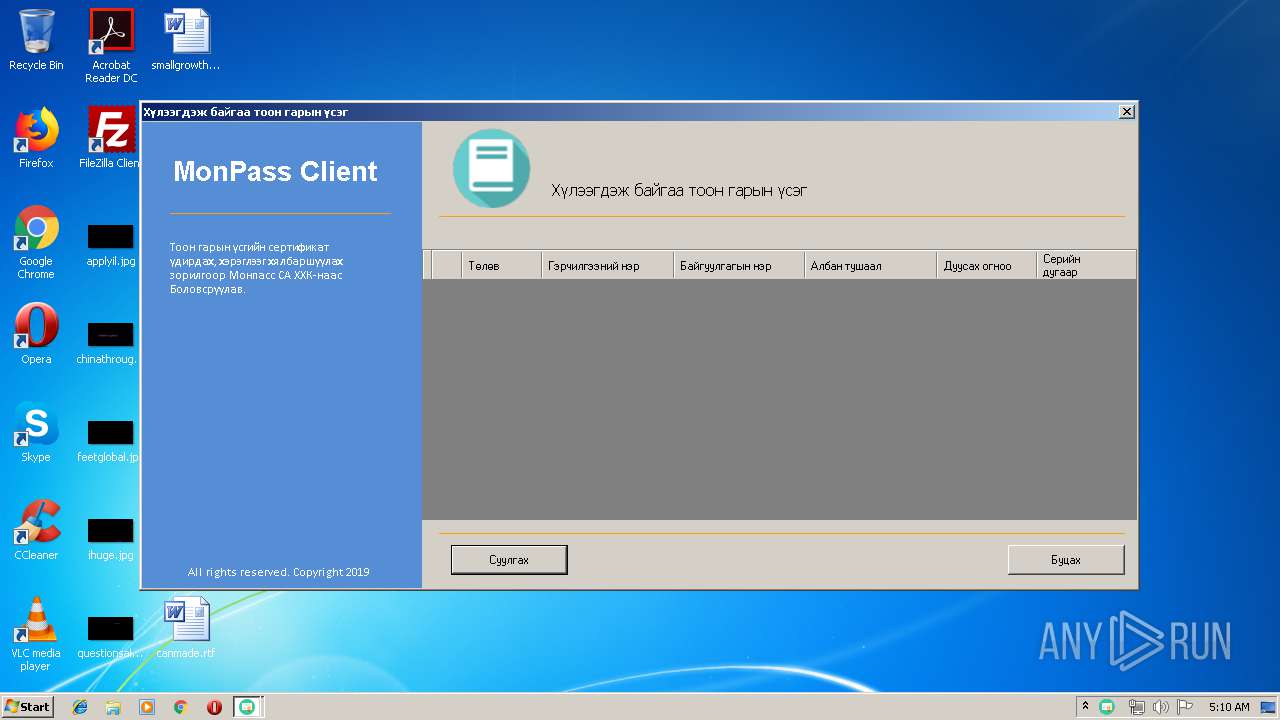This screenshot has height=720, width=1280.
Task: Open the Windows Start menu
Action: [27, 706]
